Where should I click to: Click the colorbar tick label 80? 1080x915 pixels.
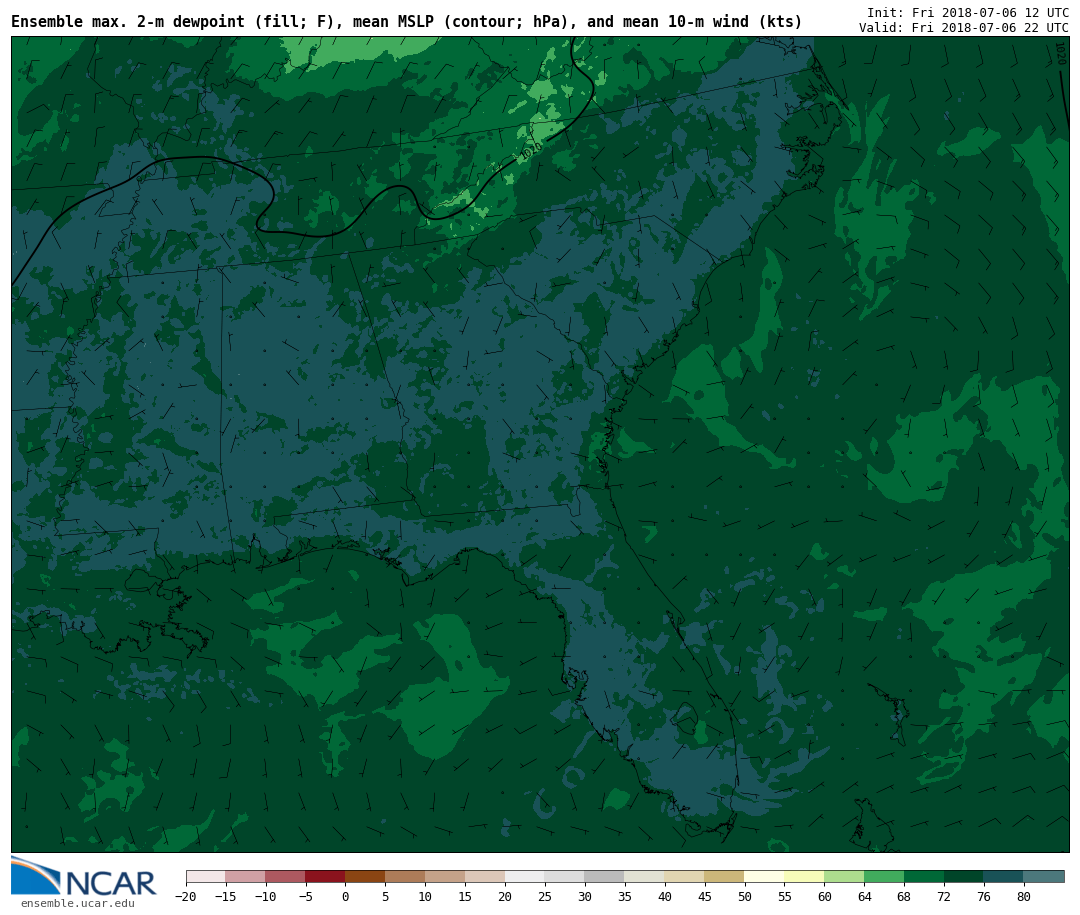1024,896
